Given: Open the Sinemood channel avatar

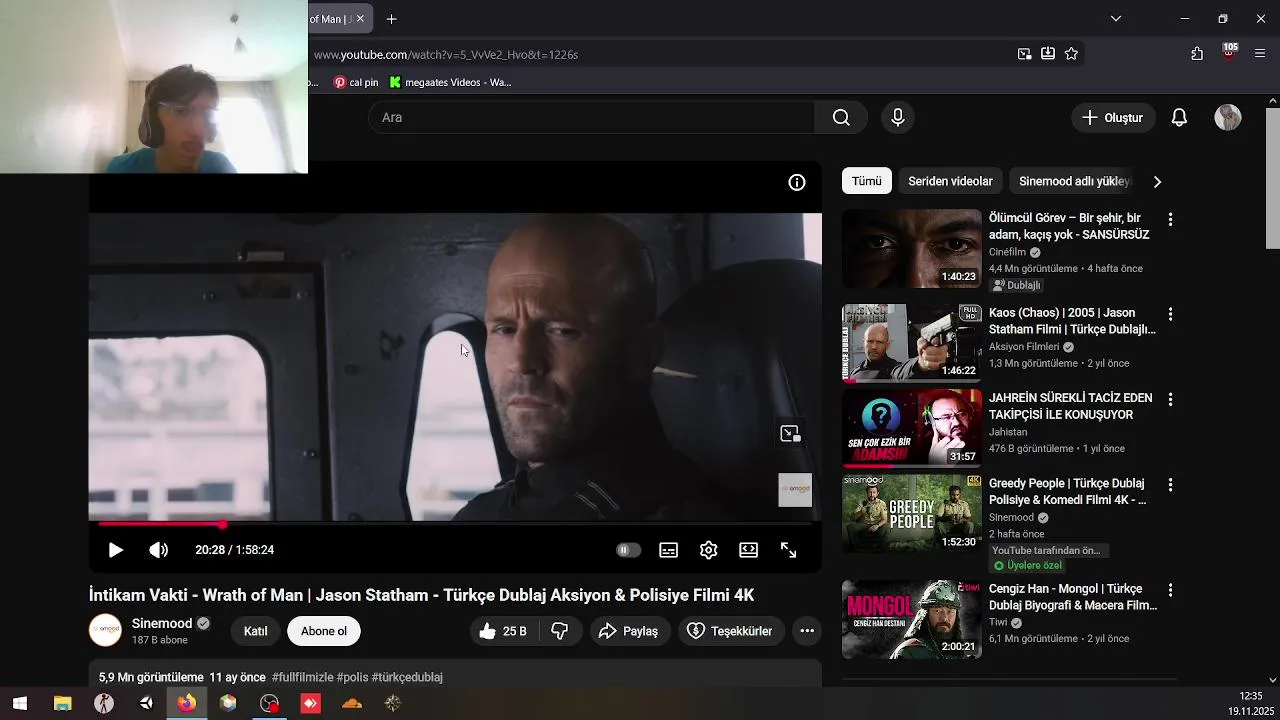Looking at the screenshot, I should (105, 630).
